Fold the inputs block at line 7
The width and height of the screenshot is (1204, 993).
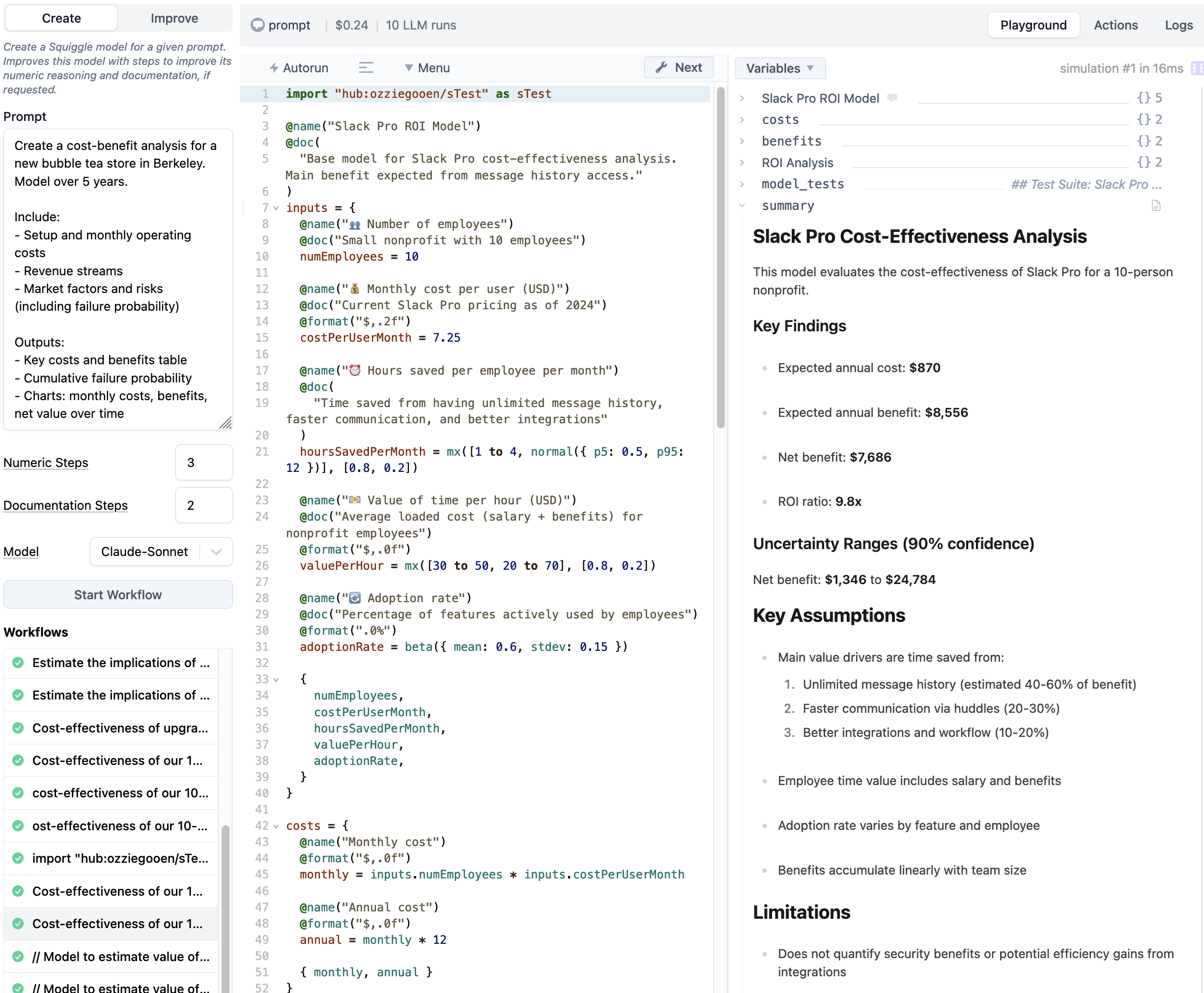click(x=276, y=208)
